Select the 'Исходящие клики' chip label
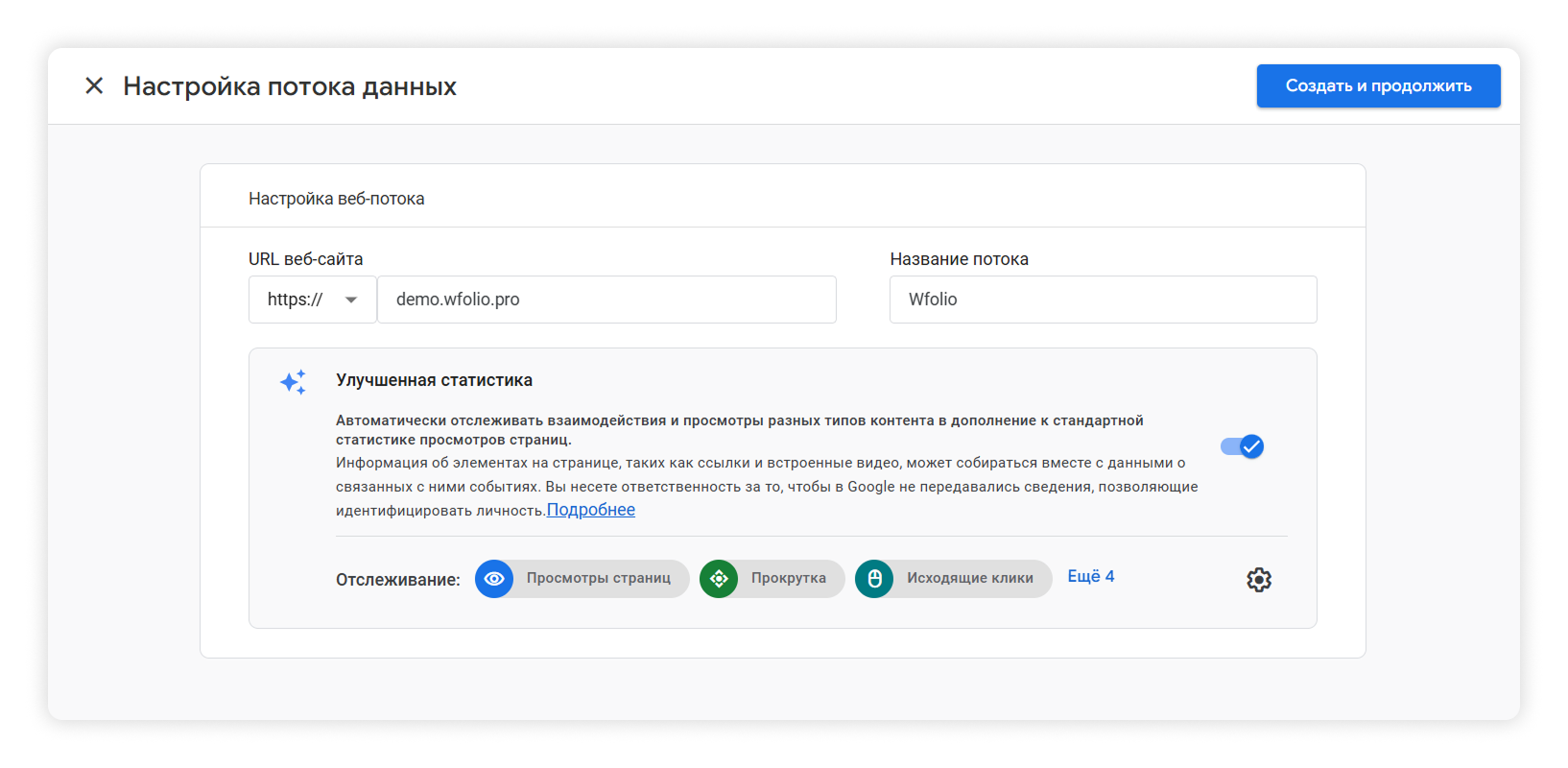Viewport: 1568px width, 768px height. pyautogui.click(x=969, y=578)
